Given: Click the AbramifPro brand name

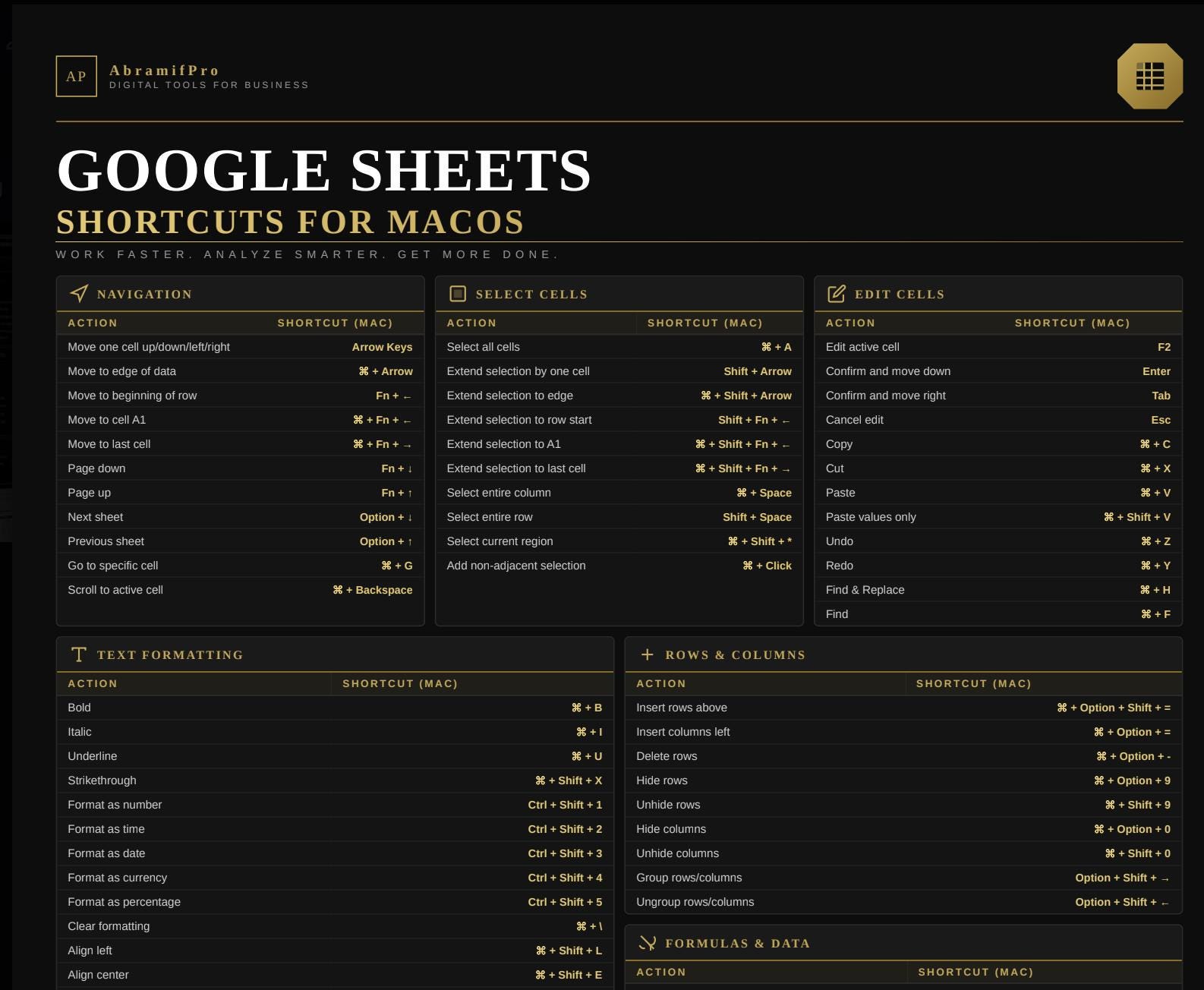Looking at the screenshot, I should pyautogui.click(x=164, y=71).
